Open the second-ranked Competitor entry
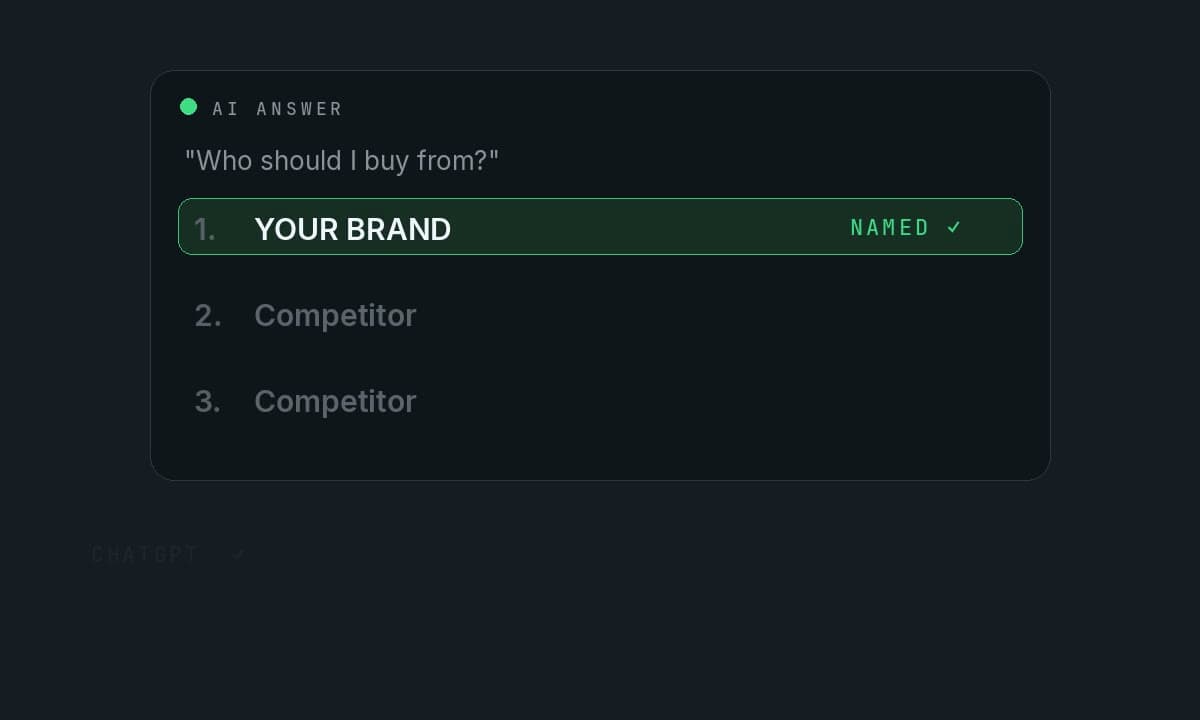The height and width of the screenshot is (720, 1200). pyautogui.click(x=335, y=315)
